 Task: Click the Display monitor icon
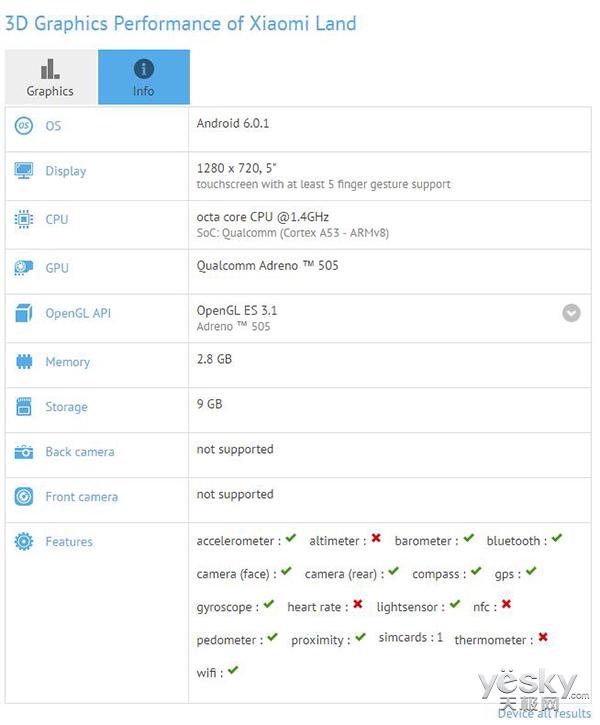click(x=24, y=171)
